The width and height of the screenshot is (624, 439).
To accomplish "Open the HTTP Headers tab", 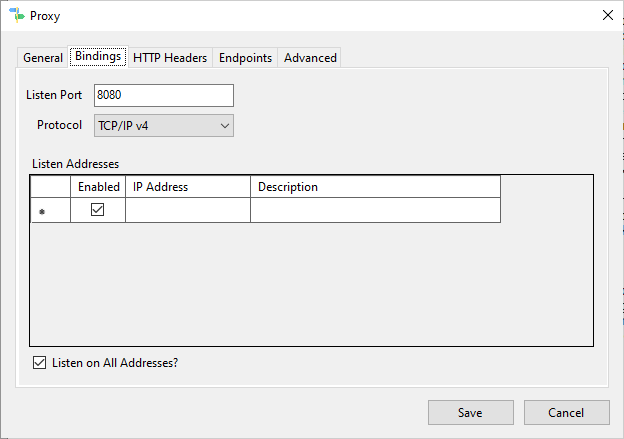I will coord(170,58).
